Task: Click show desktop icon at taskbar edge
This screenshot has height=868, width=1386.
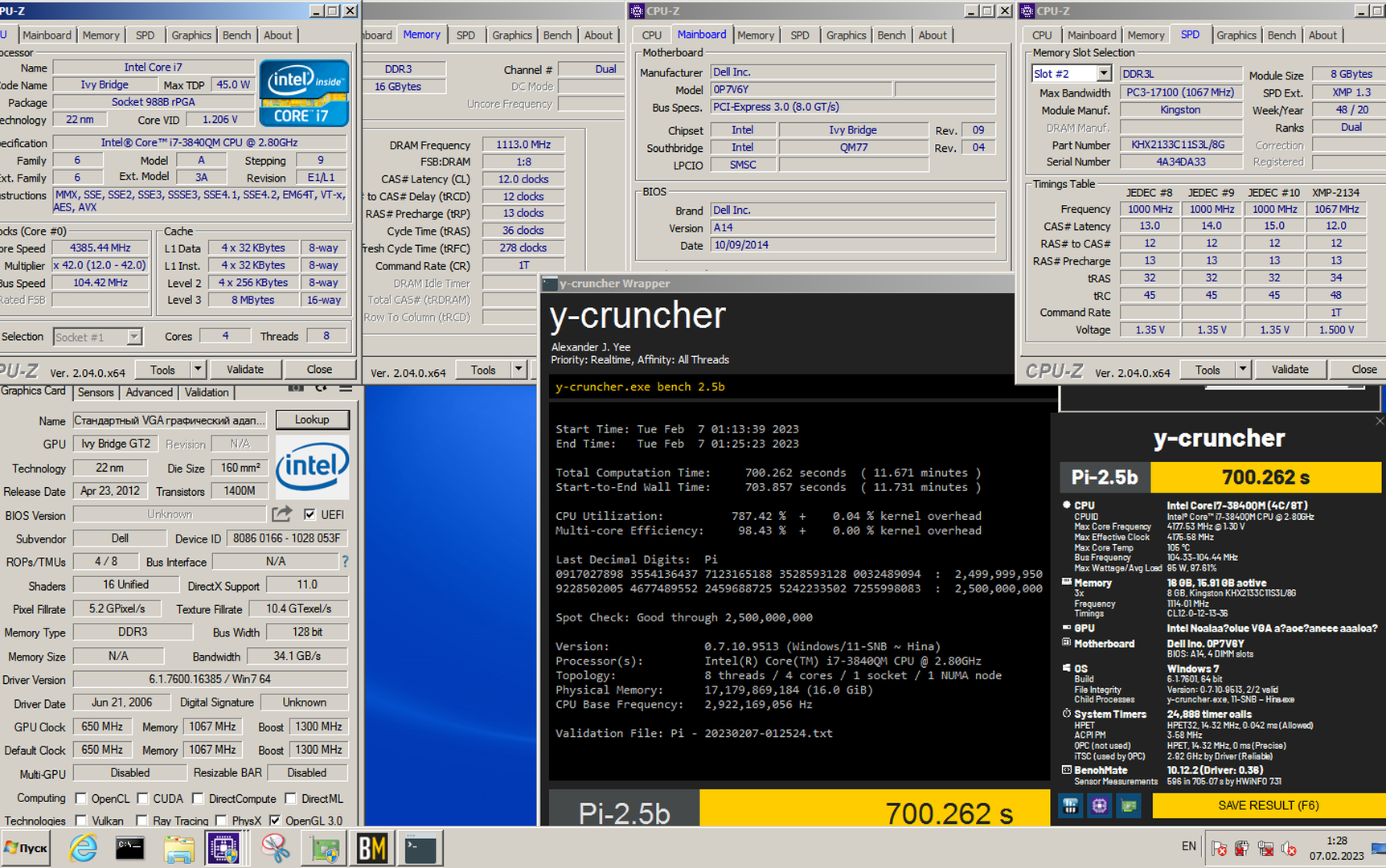Action: (1379, 848)
